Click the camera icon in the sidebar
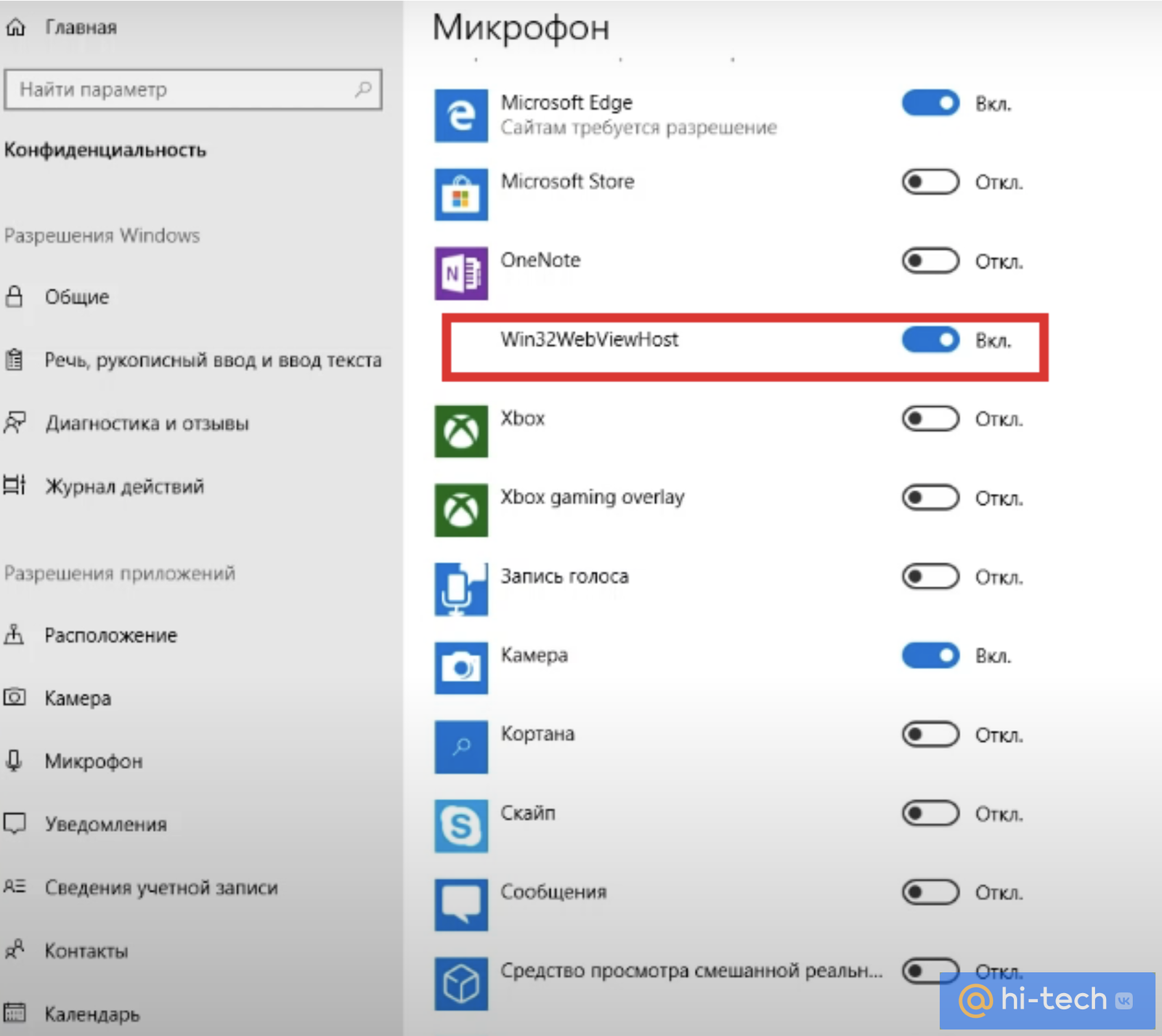1162x1036 pixels. click(15, 697)
